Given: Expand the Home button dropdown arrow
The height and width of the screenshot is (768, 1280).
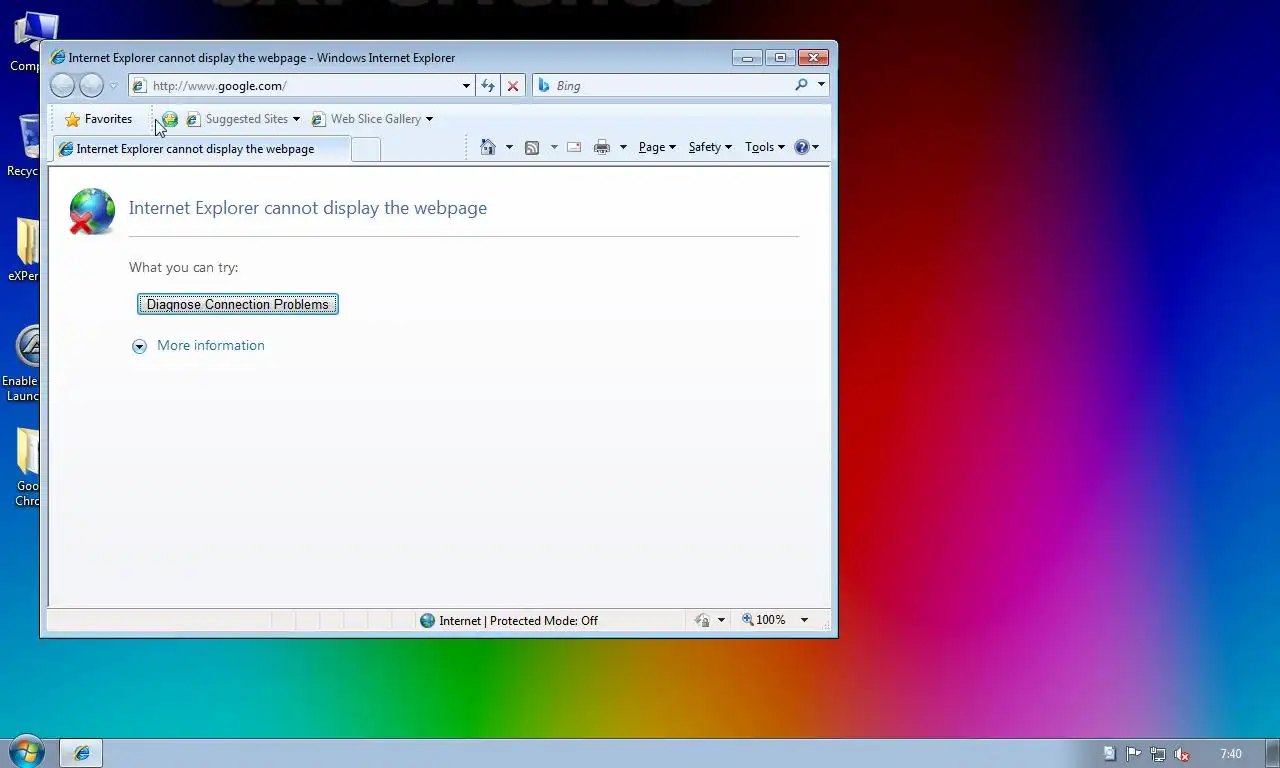Looking at the screenshot, I should pyautogui.click(x=509, y=147).
